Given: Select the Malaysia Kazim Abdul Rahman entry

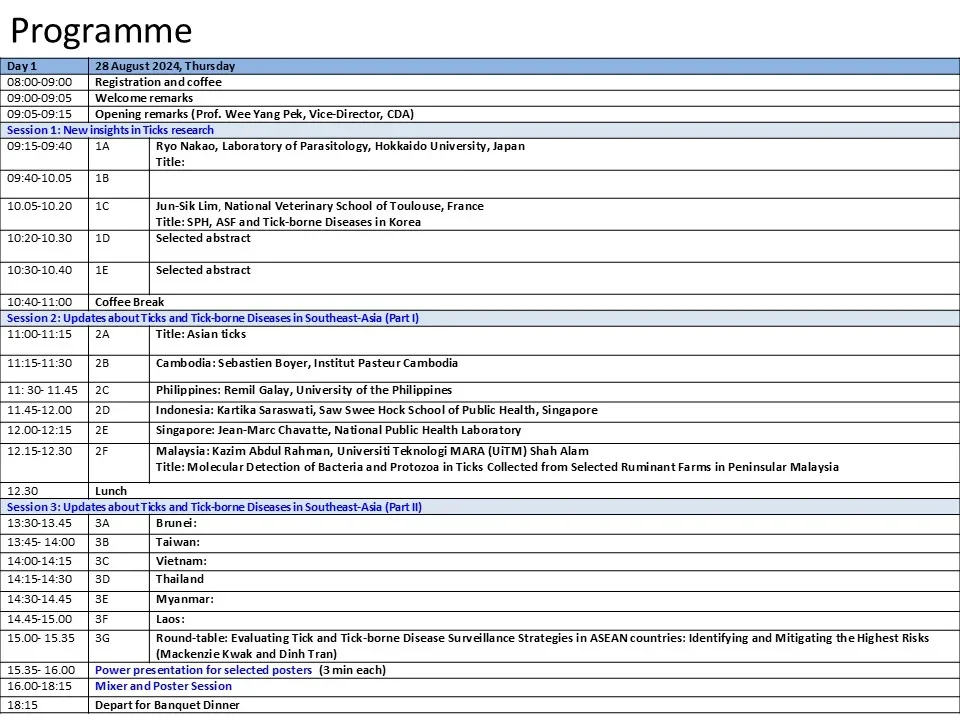Looking at the screenshot, I should [x=497, y=459].
